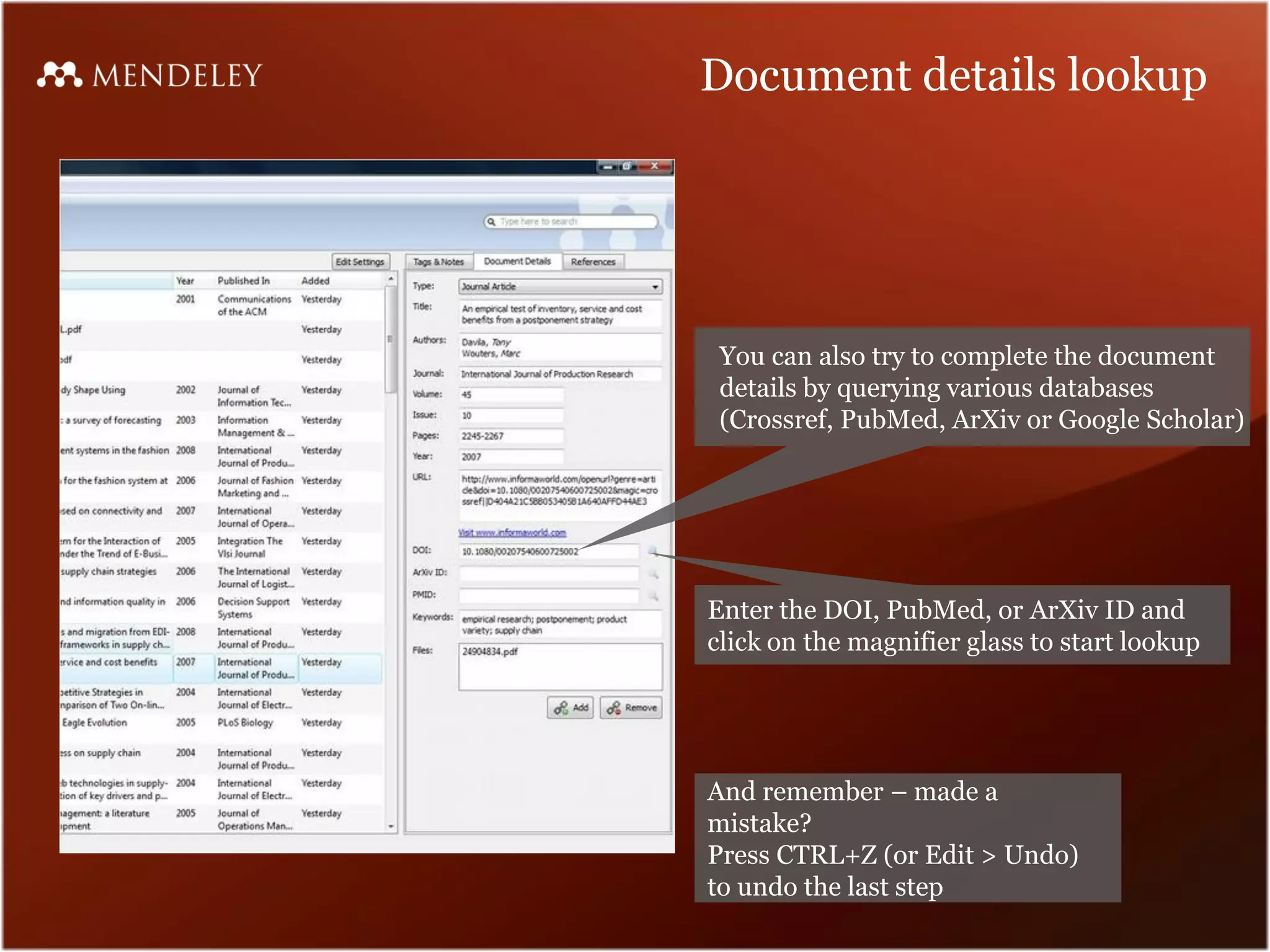Click the Edit Settings button
The image size is (1270, 952).
[360, 262]
